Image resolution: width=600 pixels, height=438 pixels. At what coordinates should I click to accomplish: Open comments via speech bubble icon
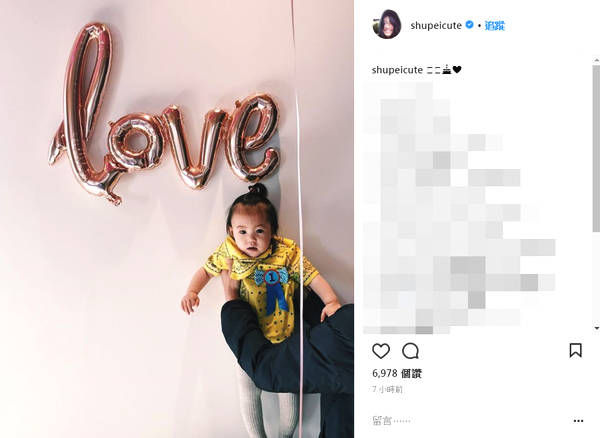(411, 351)
